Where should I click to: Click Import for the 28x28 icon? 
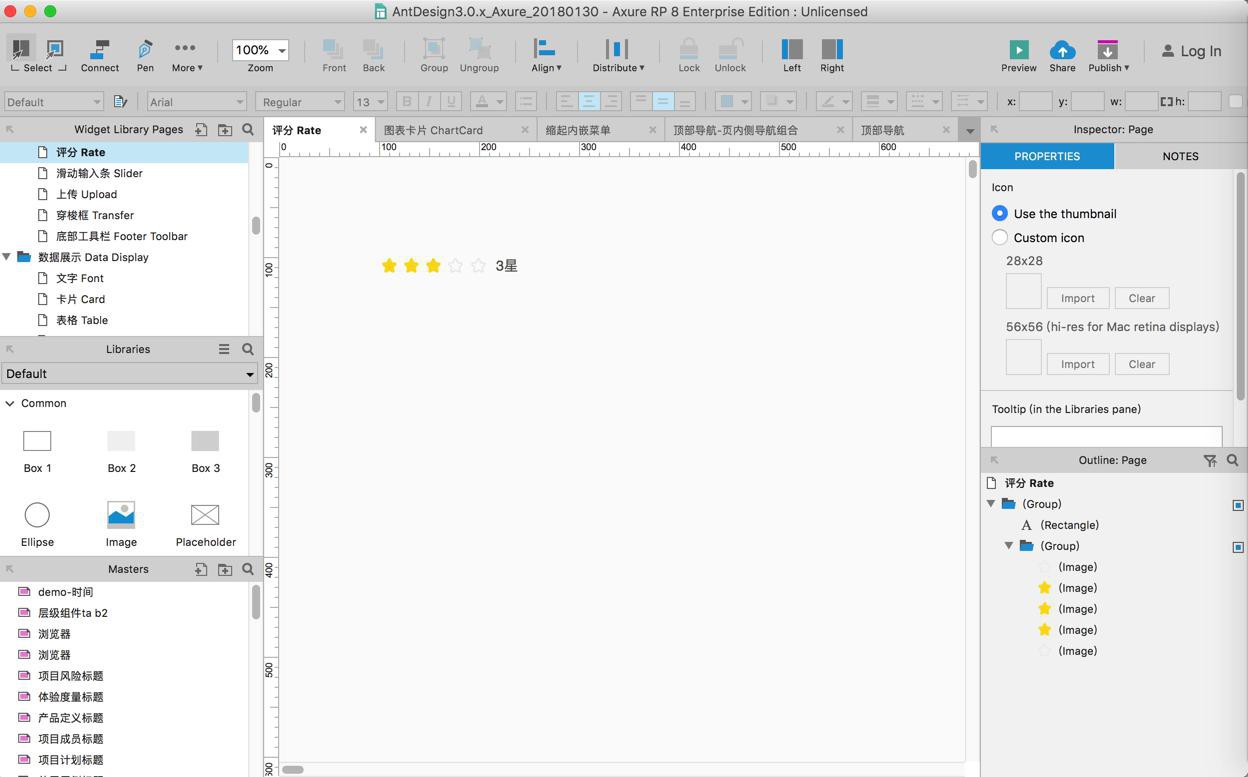(x=1078, y=298)
